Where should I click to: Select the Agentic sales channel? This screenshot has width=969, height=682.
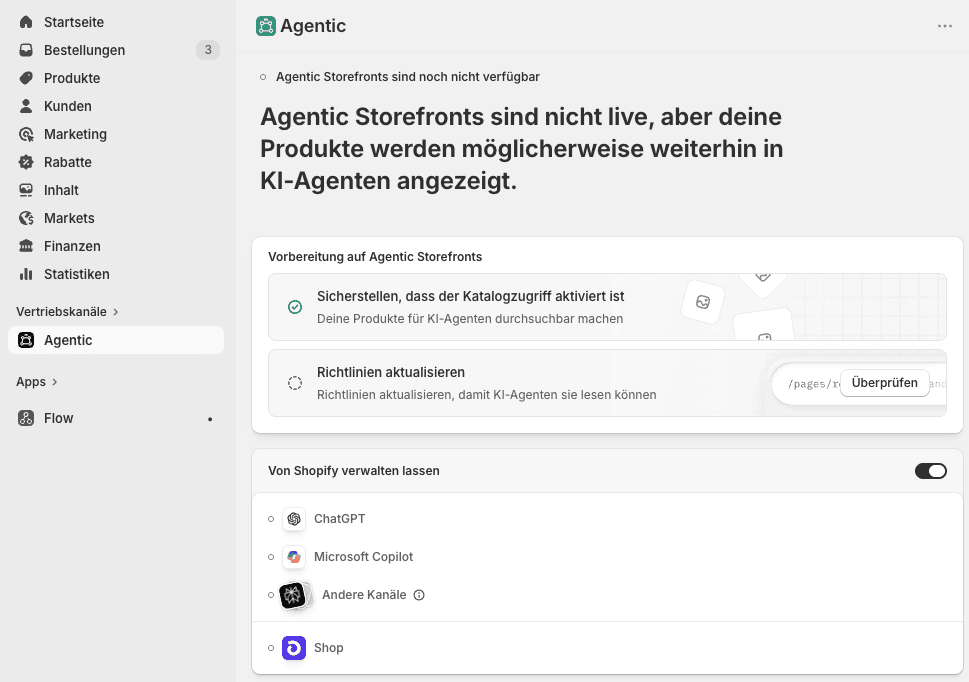116,340
